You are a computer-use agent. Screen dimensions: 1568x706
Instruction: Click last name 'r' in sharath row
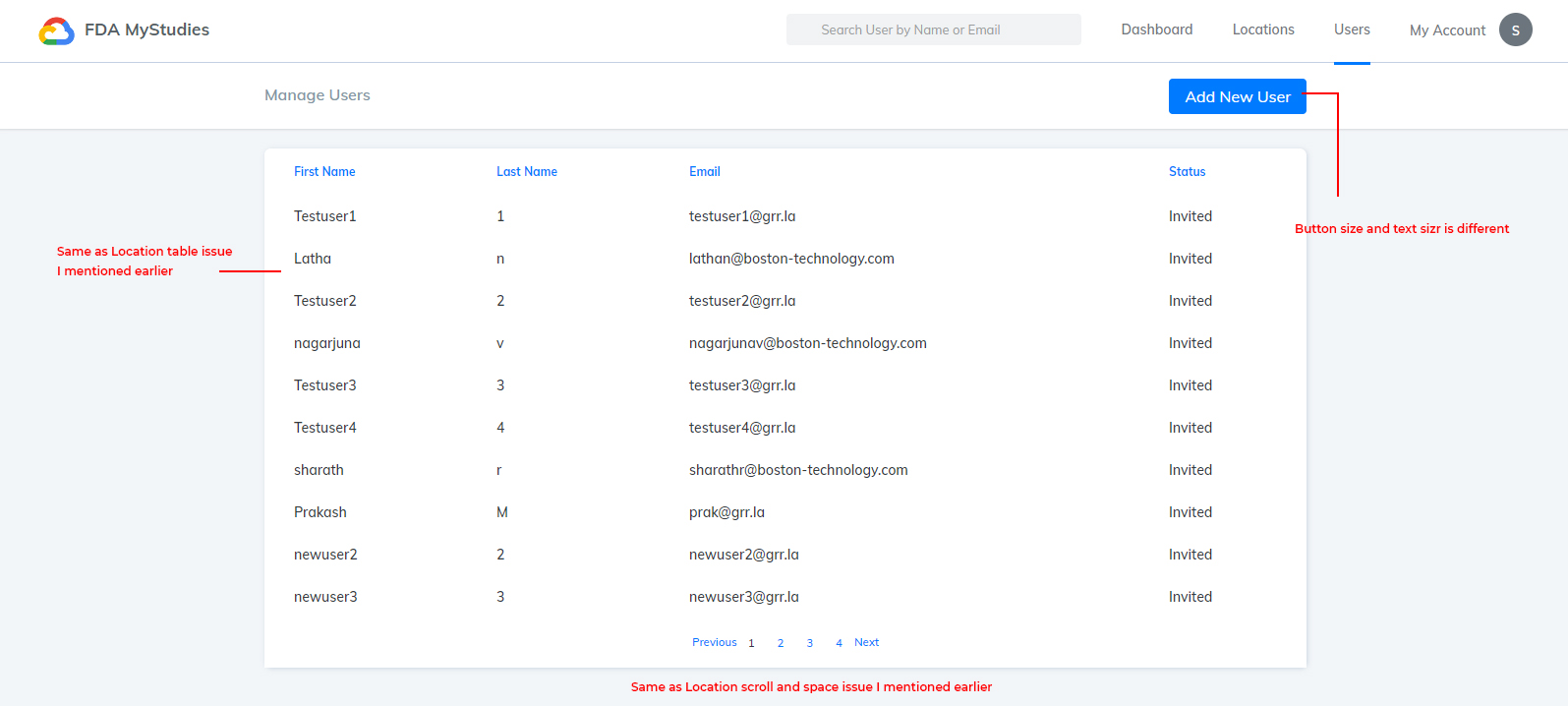point(499,470)
